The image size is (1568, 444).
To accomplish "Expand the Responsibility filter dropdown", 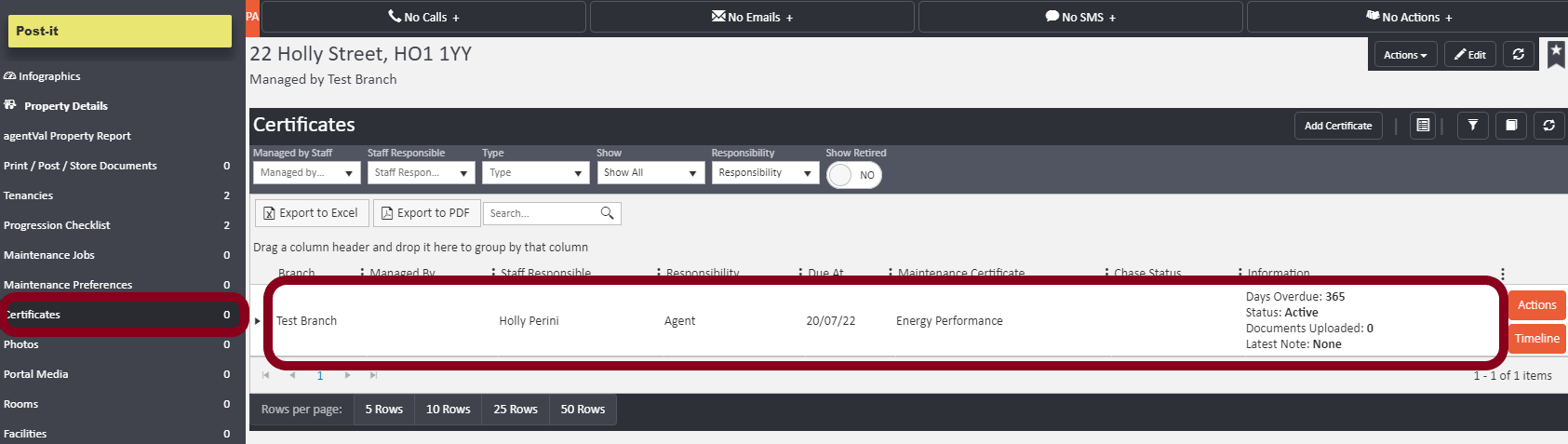I will pos(764,173).
